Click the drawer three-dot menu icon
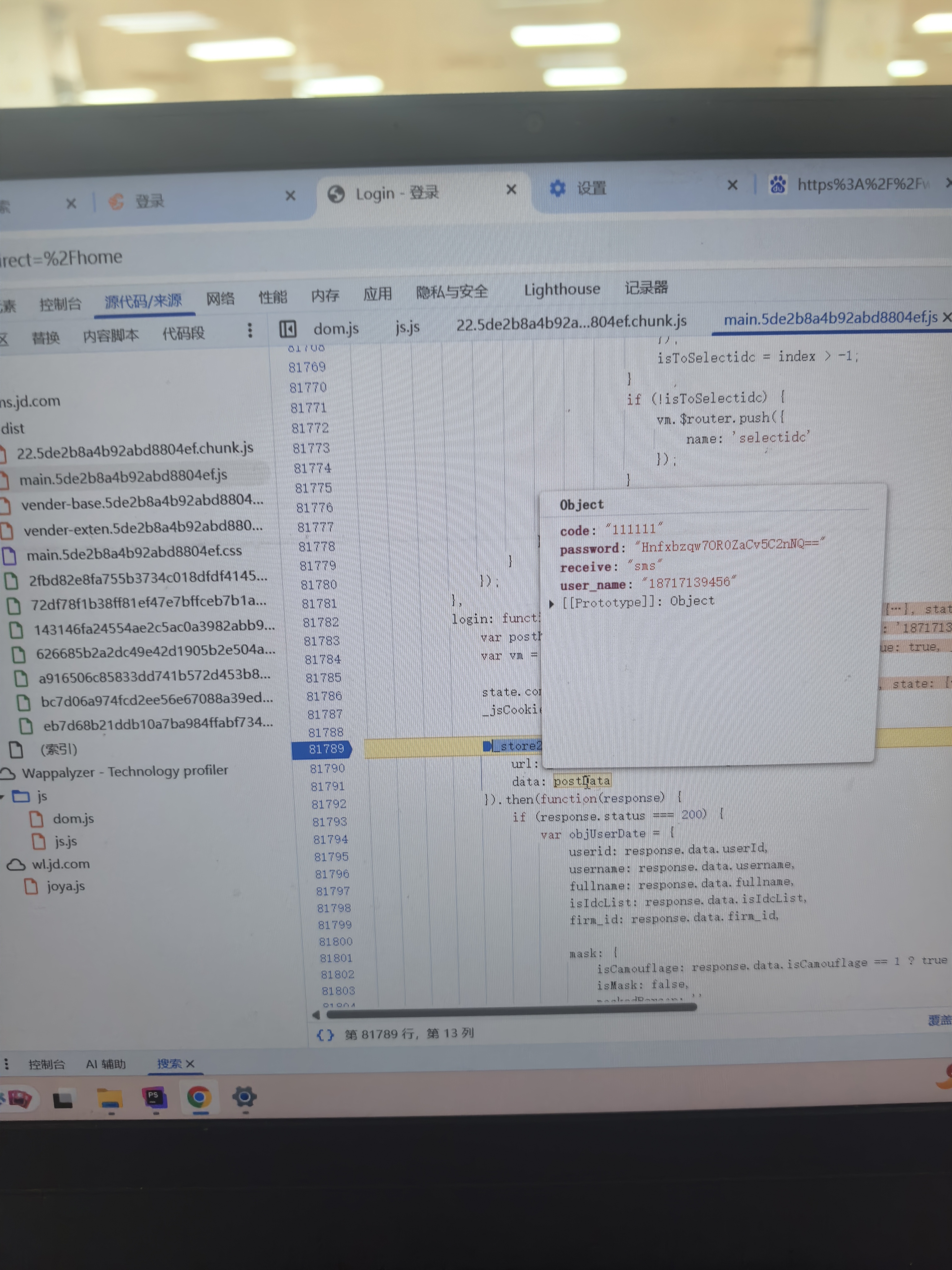The image size is (952, 1270). pos(6,1064)
